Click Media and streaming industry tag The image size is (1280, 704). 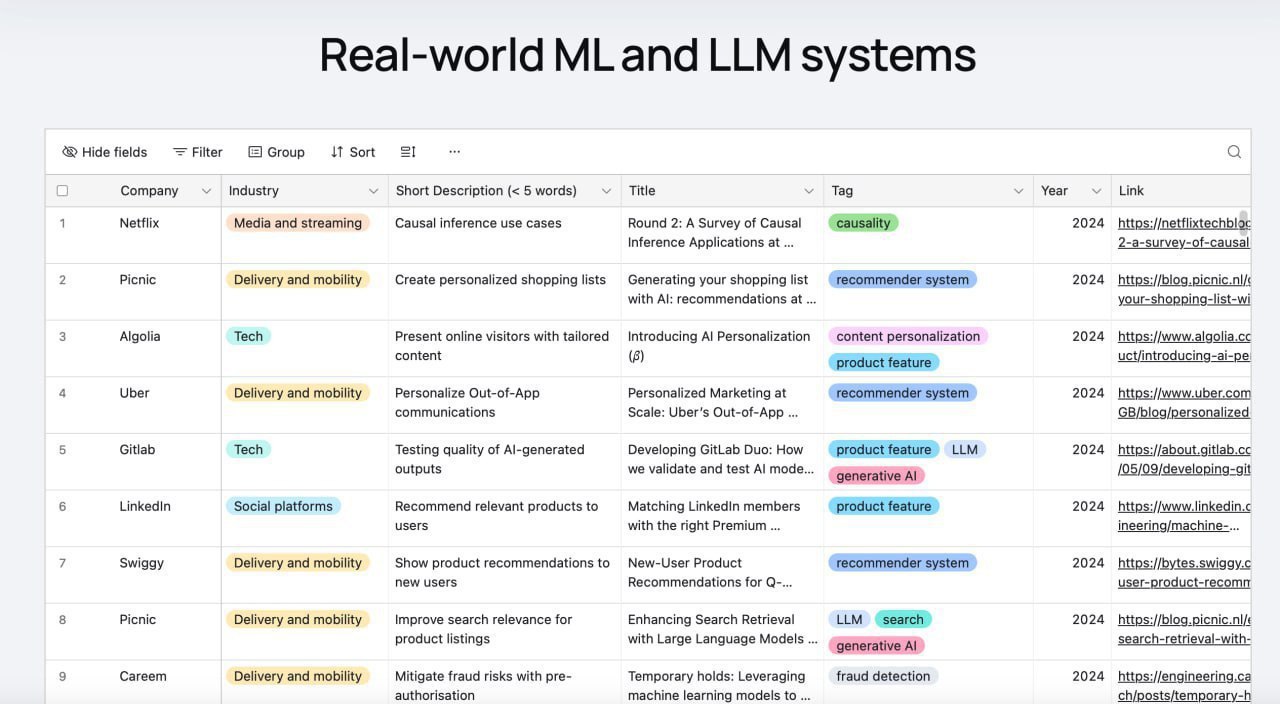298,223
